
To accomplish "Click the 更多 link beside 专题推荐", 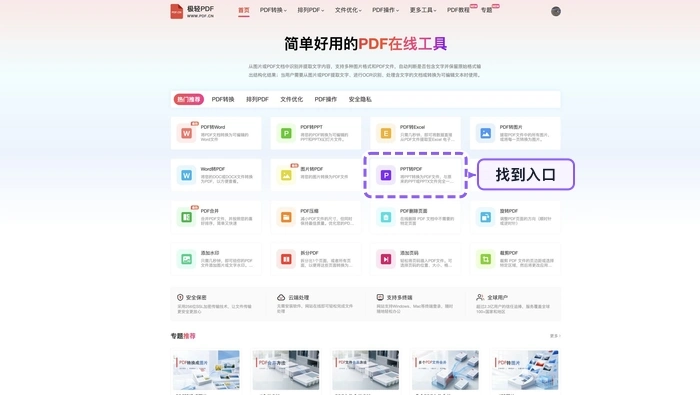I will (x=555, y=336).
